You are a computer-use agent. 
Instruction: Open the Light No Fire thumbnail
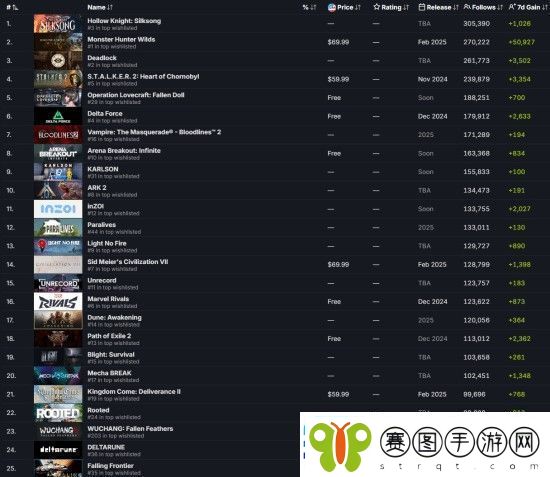tap(58, 246)
